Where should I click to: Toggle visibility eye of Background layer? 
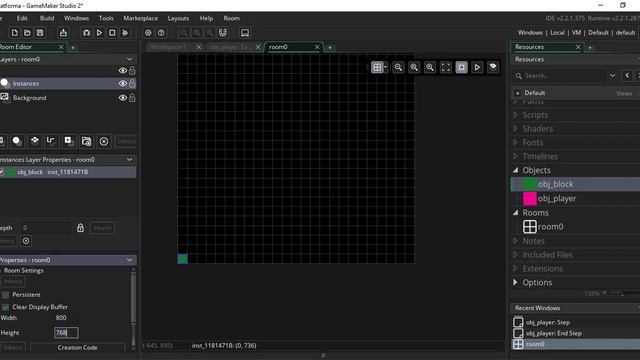tap(122, 98)
